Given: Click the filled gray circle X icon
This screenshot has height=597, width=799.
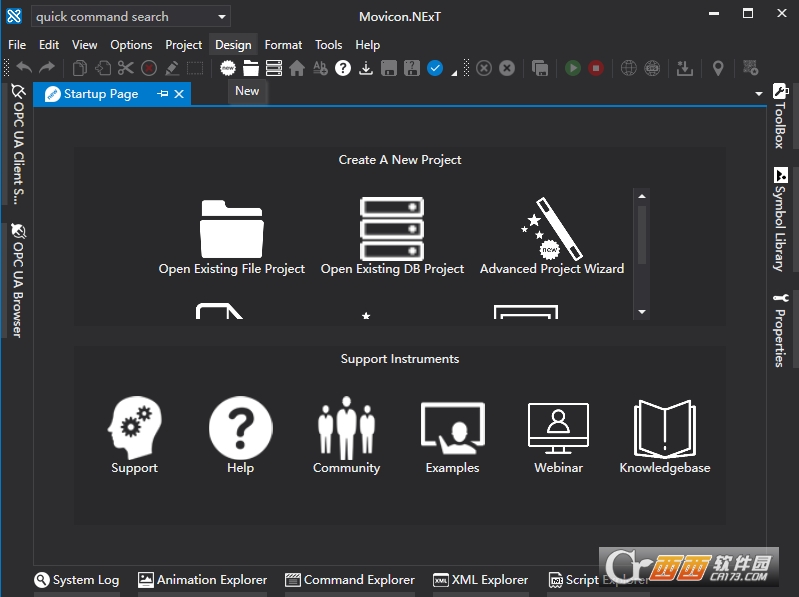Looking at the screenshot, I should pos(507,68).
